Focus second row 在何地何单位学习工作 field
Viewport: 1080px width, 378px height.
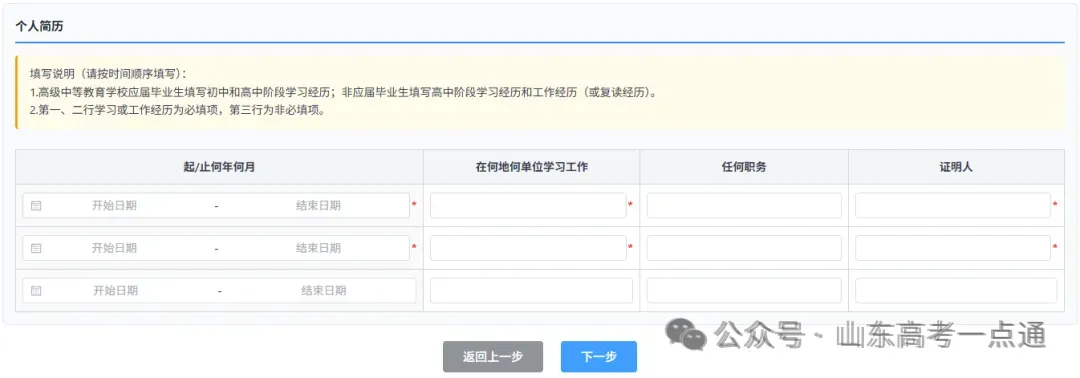(x=528, y=248)
